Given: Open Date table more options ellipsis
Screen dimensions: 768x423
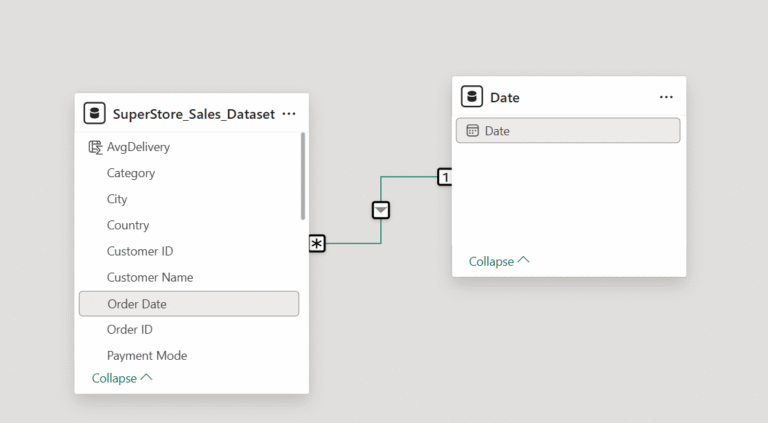Looking at the screenshot, I should [x=666, y=97].
